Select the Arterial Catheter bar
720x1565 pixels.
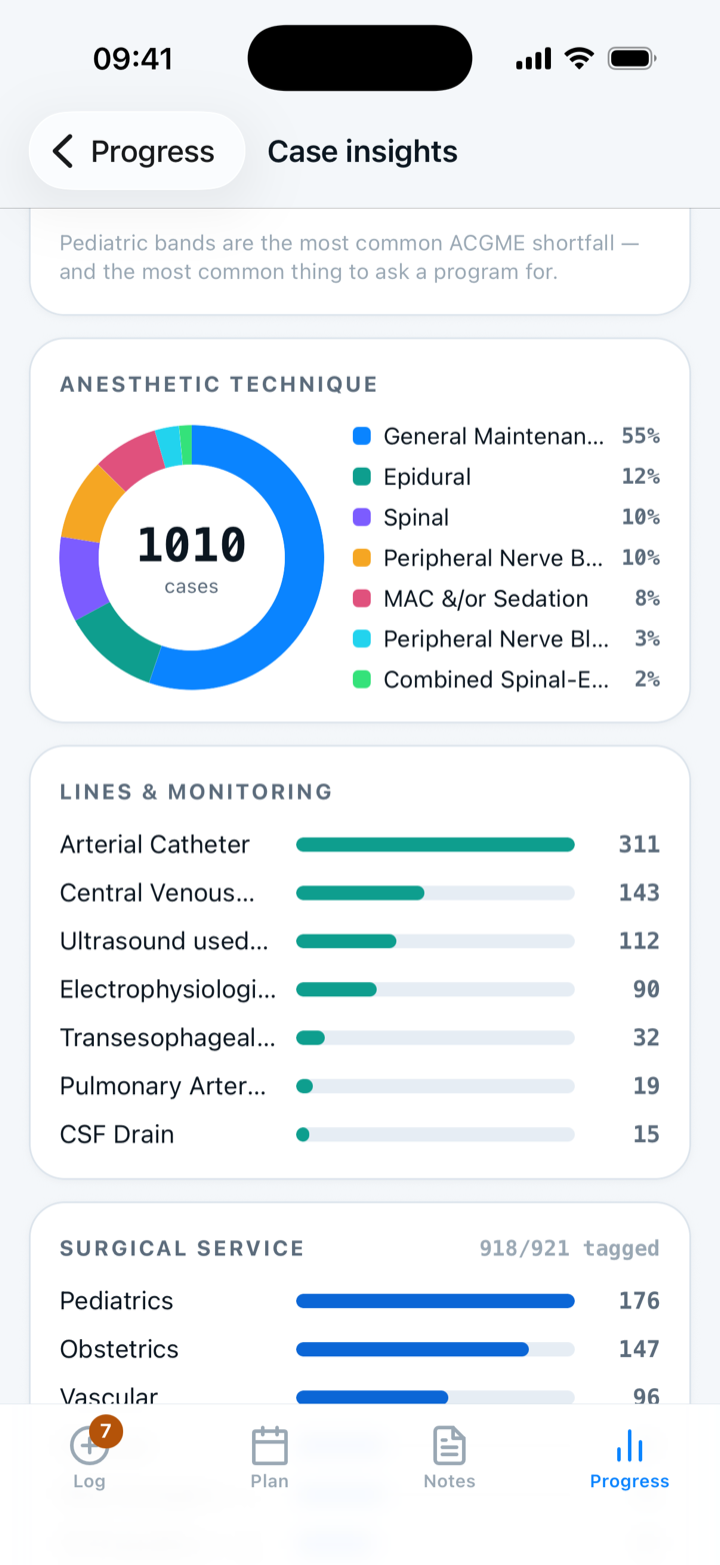click(x=435, y=845)
